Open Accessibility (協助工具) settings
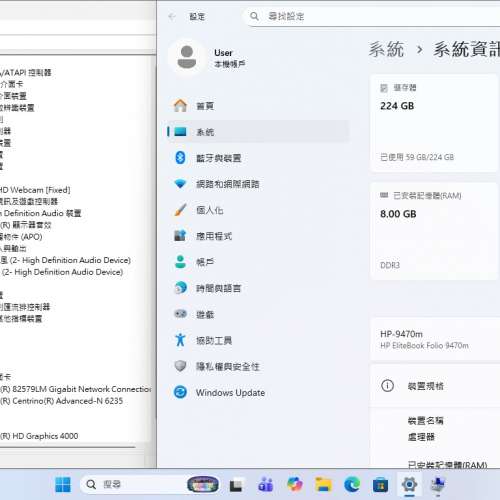Screen dimensions: 500x500 [x=258, y=340]
